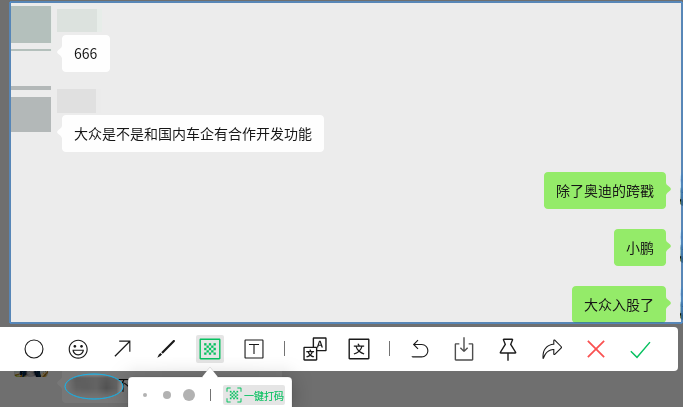Screen dimensions: 683x407
Task: Choose the smallest mosaic brush size
Action: coord(145,395)
